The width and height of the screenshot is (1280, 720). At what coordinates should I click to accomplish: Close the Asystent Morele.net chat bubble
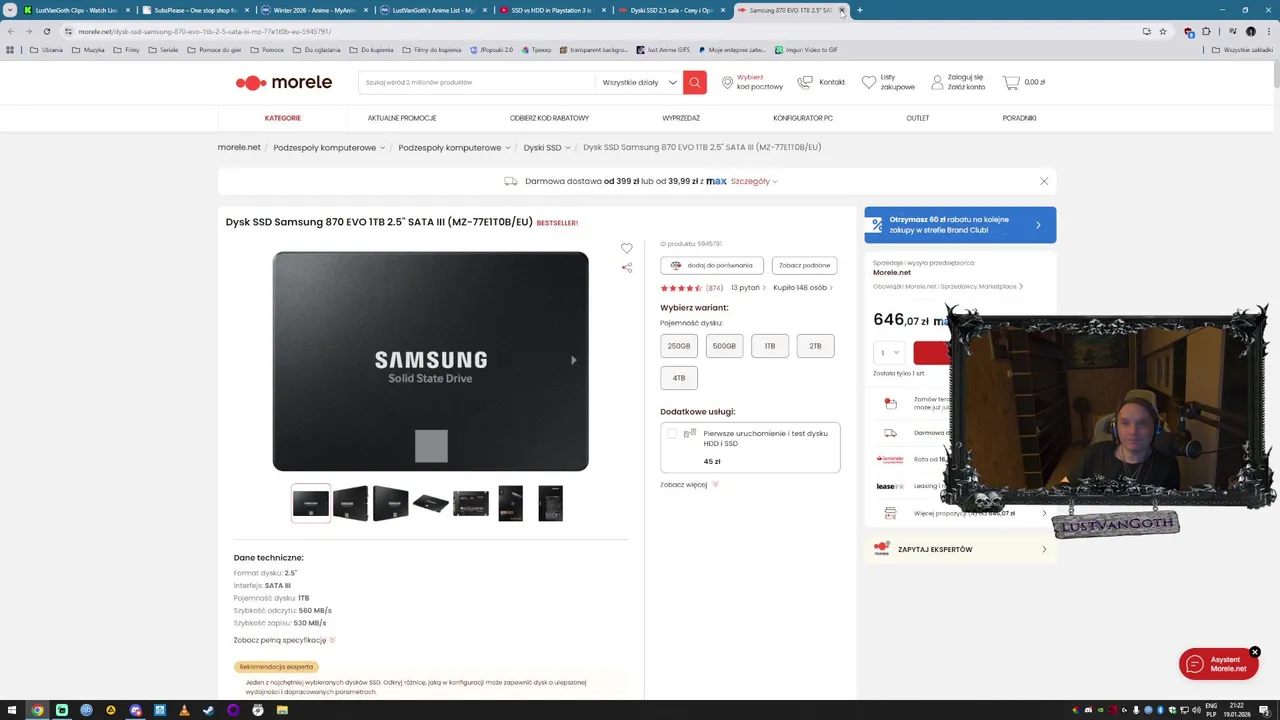[x=1254, y=652]
